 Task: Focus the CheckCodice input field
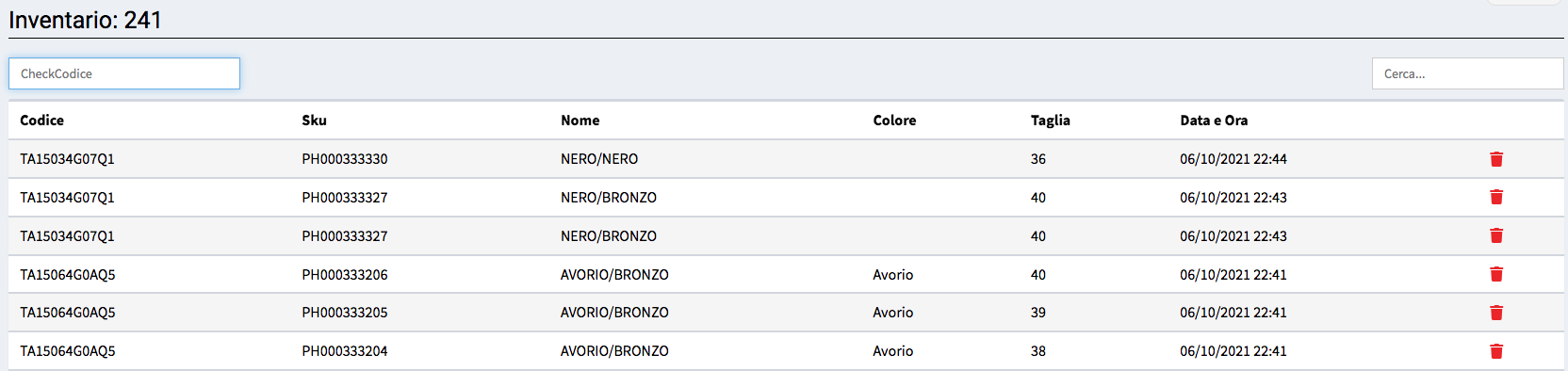124,73
